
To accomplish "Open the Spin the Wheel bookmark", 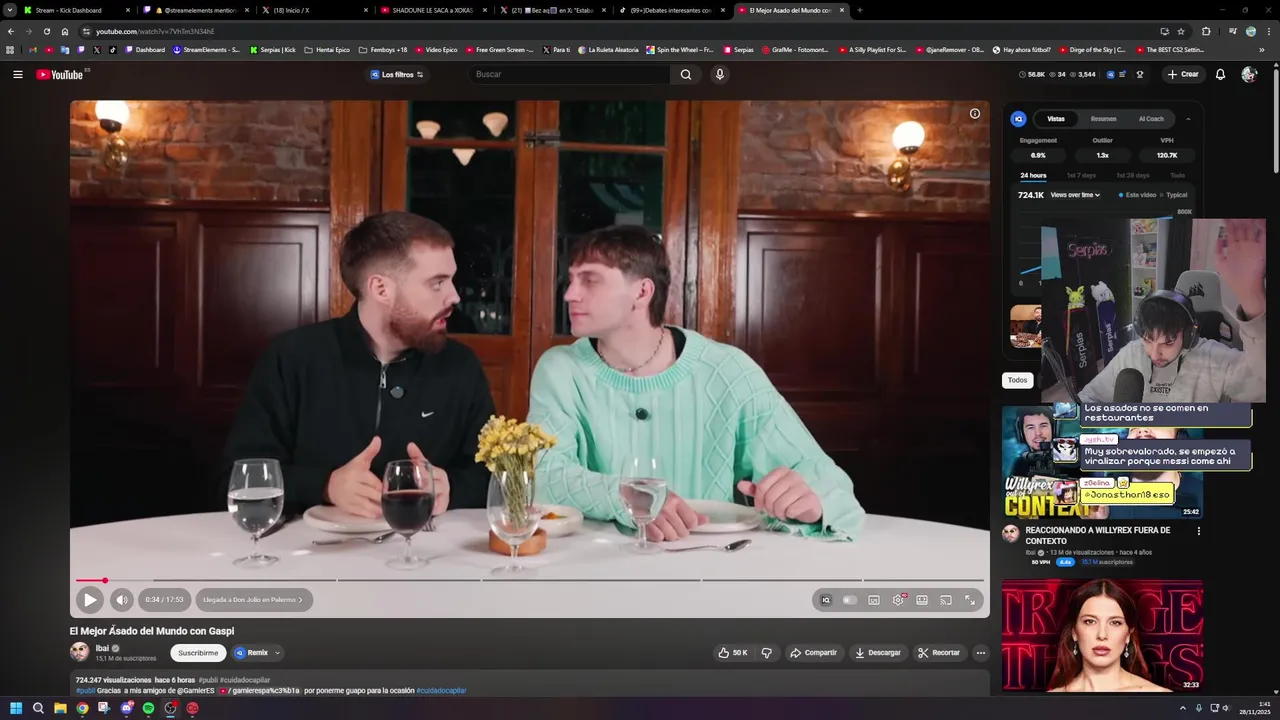I will (679, 49).
